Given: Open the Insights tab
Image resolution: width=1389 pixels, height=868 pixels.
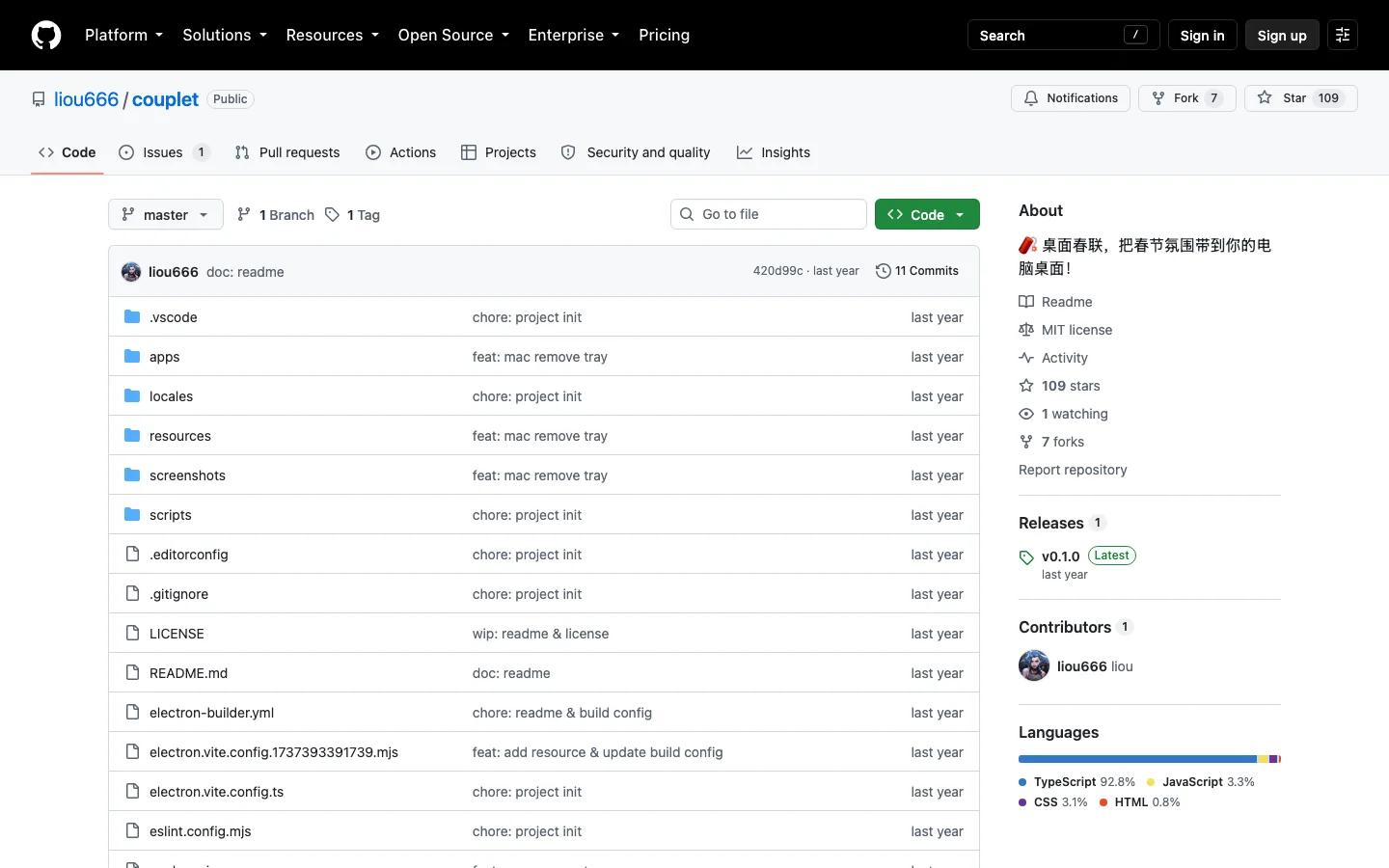Looking at the screenshot, I should tap(774, 152).
